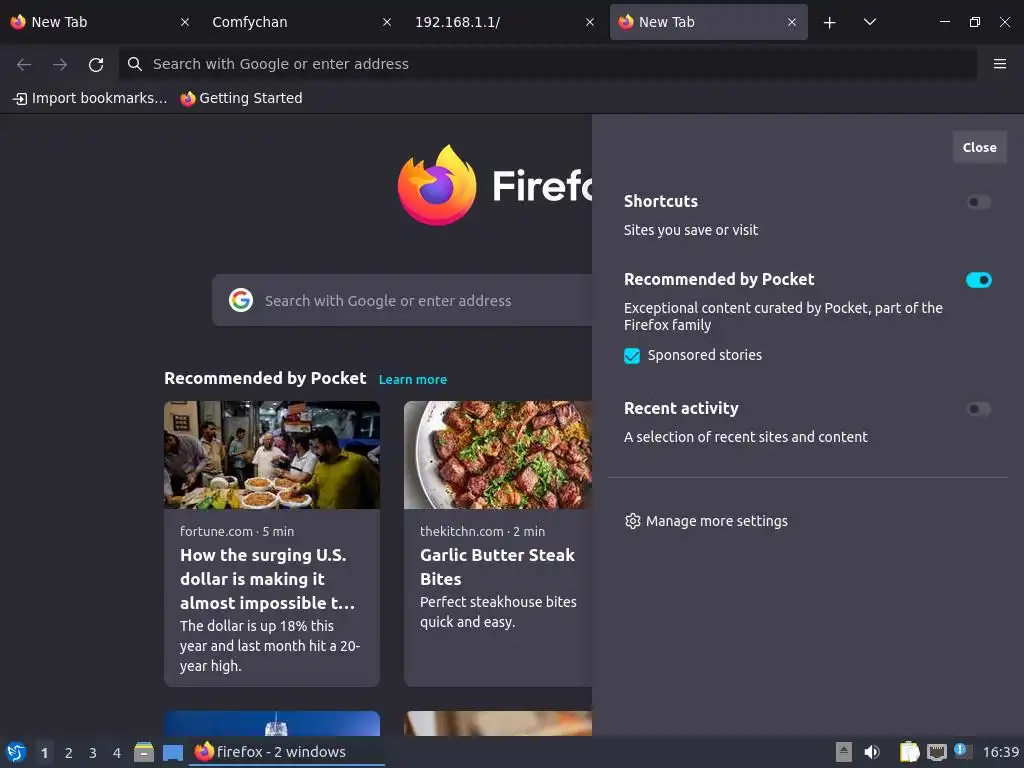Click the address bar search field
Screen dimensions: 1024x768
coord(547,64)
